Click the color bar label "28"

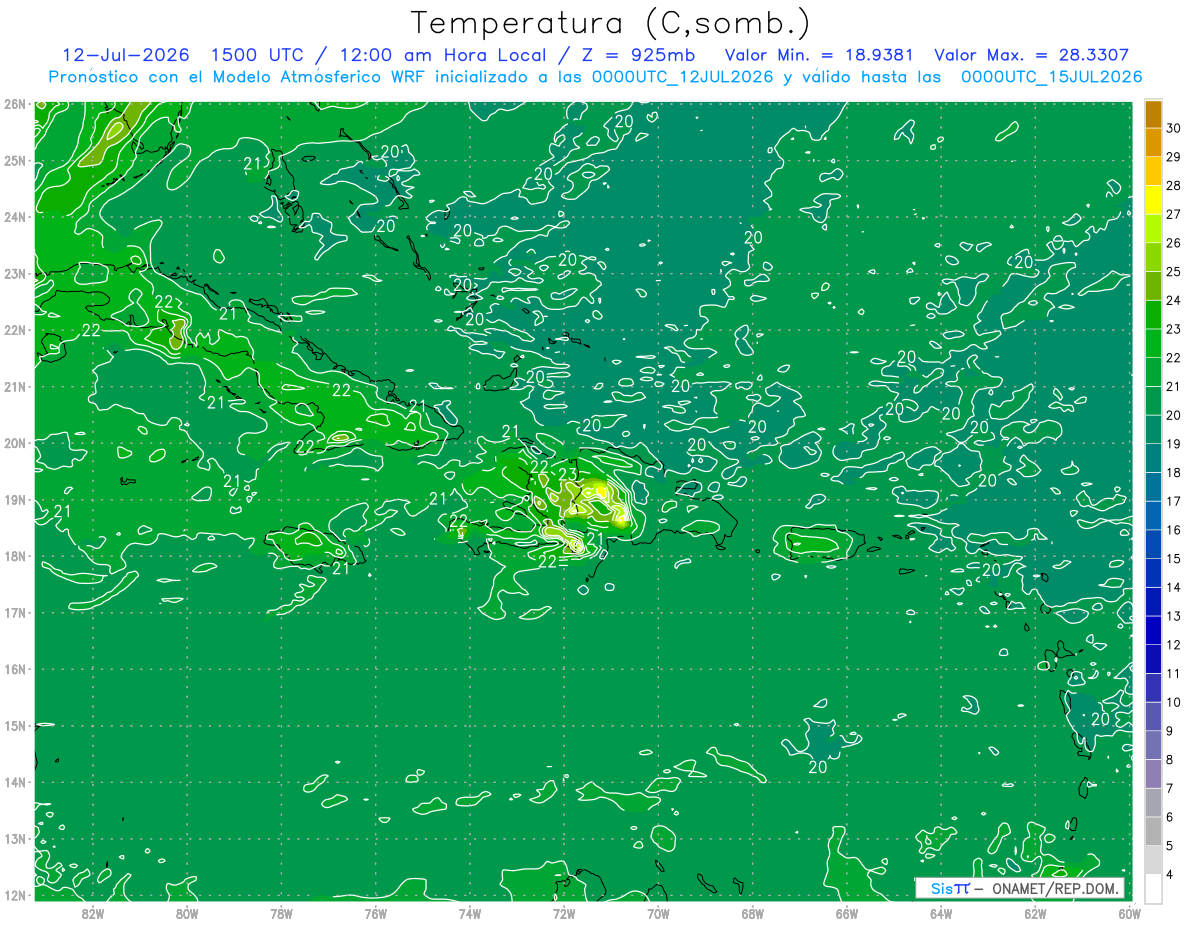pos(1174,186)
